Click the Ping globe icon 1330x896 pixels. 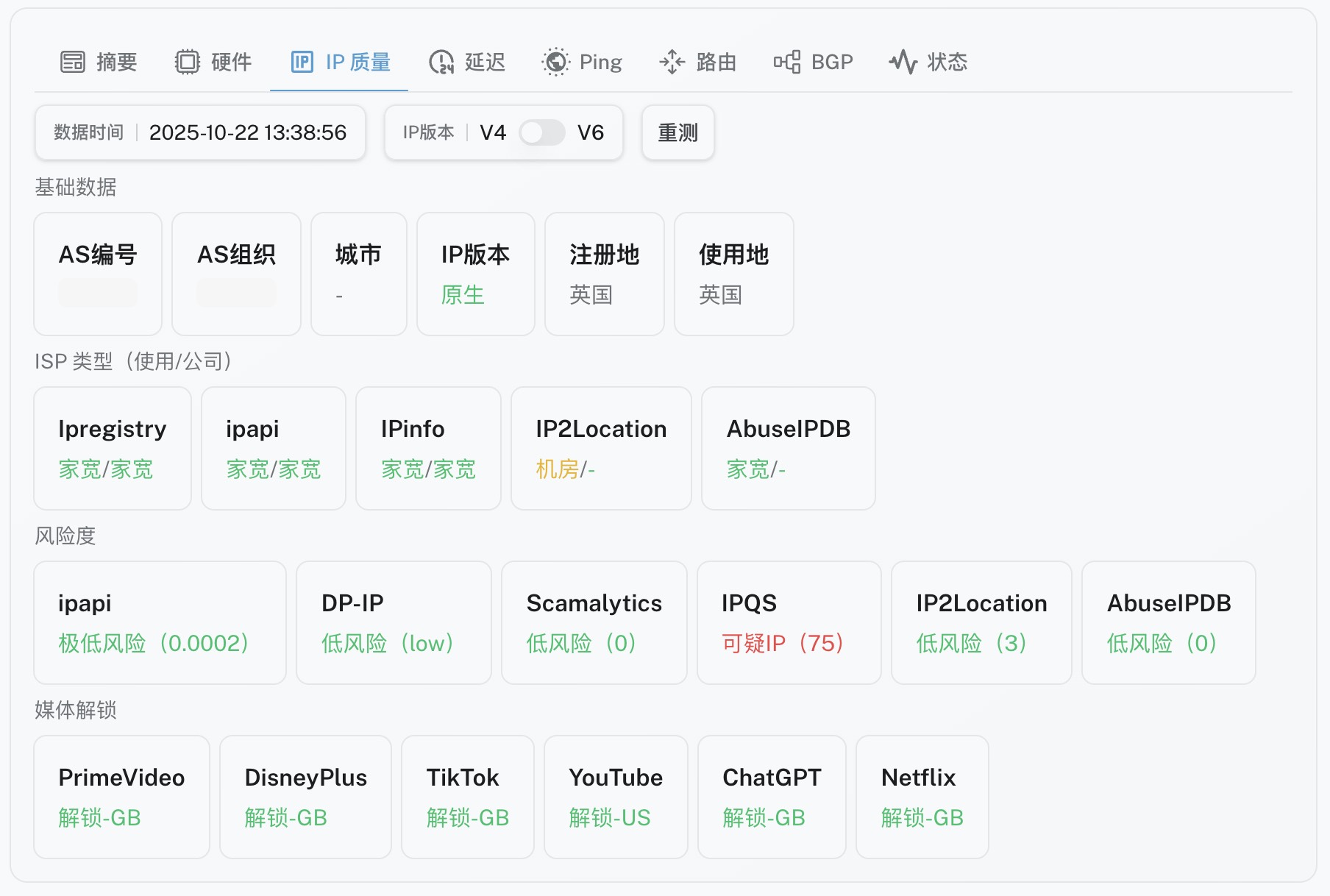[x=555, y=62]
